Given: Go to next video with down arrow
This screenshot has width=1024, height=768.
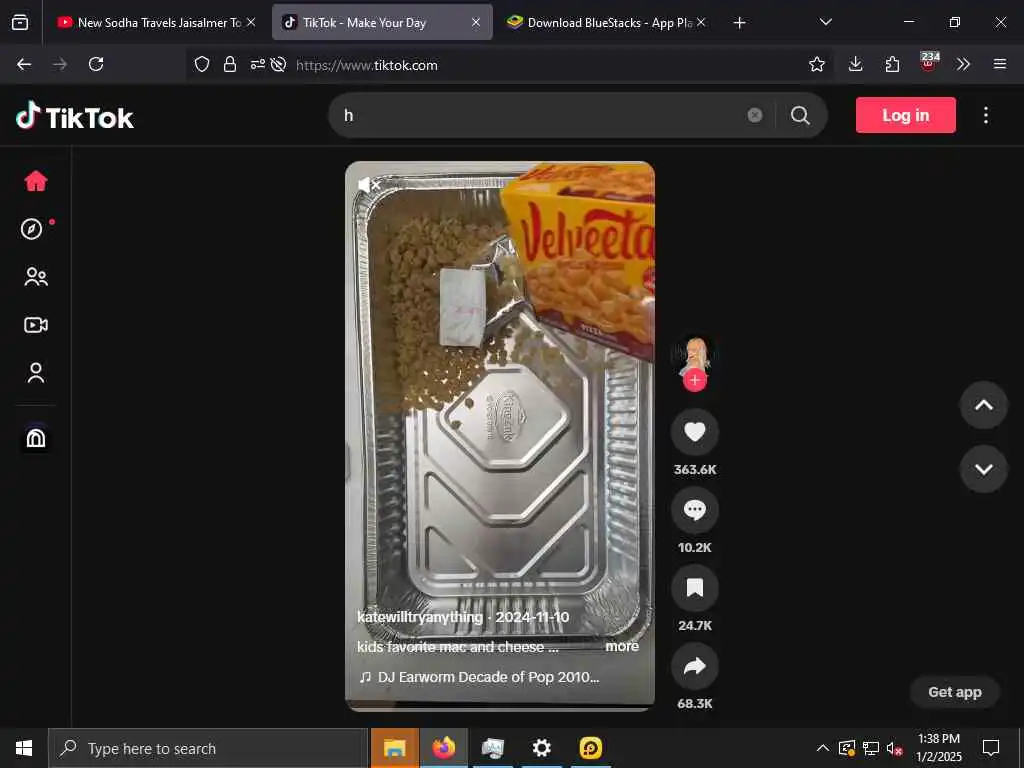Looking at the screenshot, I should point(984,469).
